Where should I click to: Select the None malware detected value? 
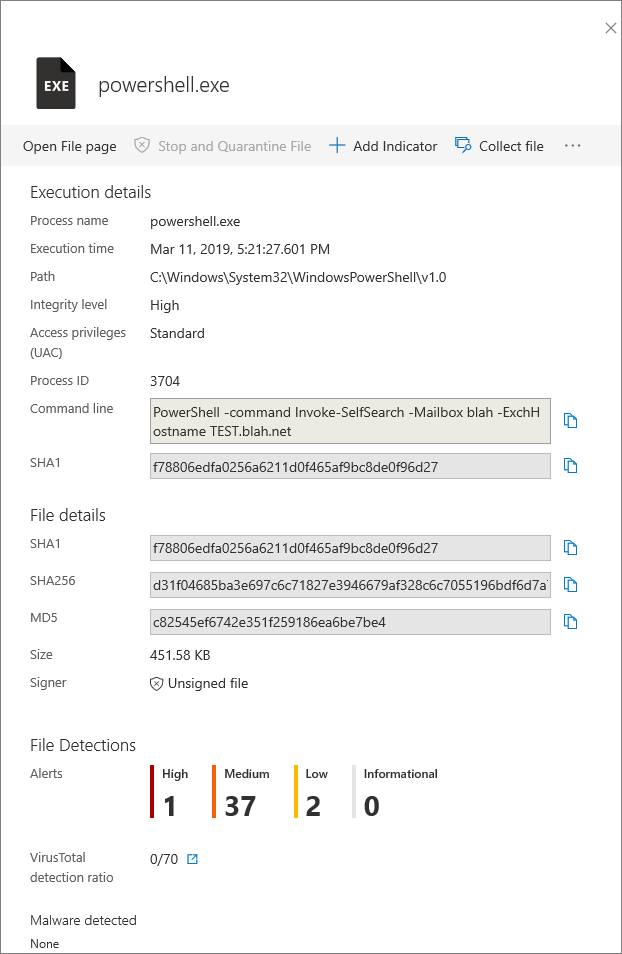click(x=44, y=944)
